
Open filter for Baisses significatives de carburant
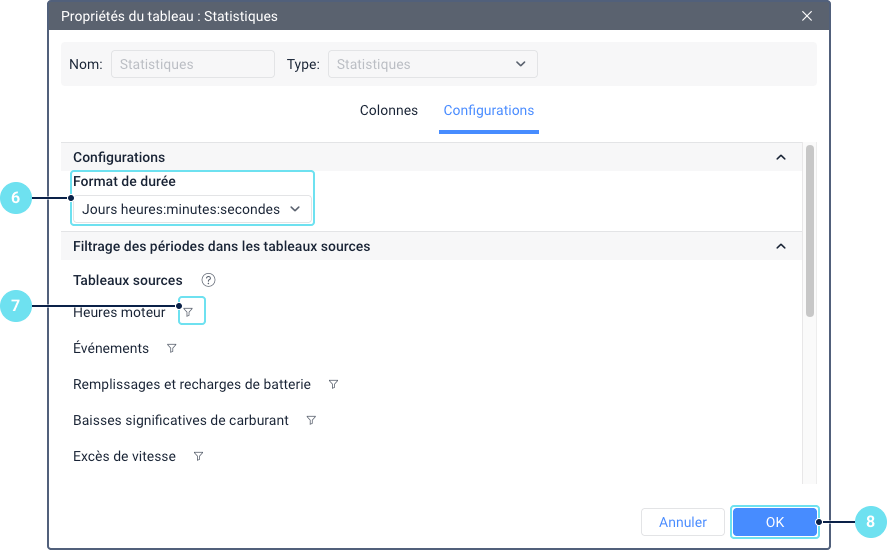(311, 420)
